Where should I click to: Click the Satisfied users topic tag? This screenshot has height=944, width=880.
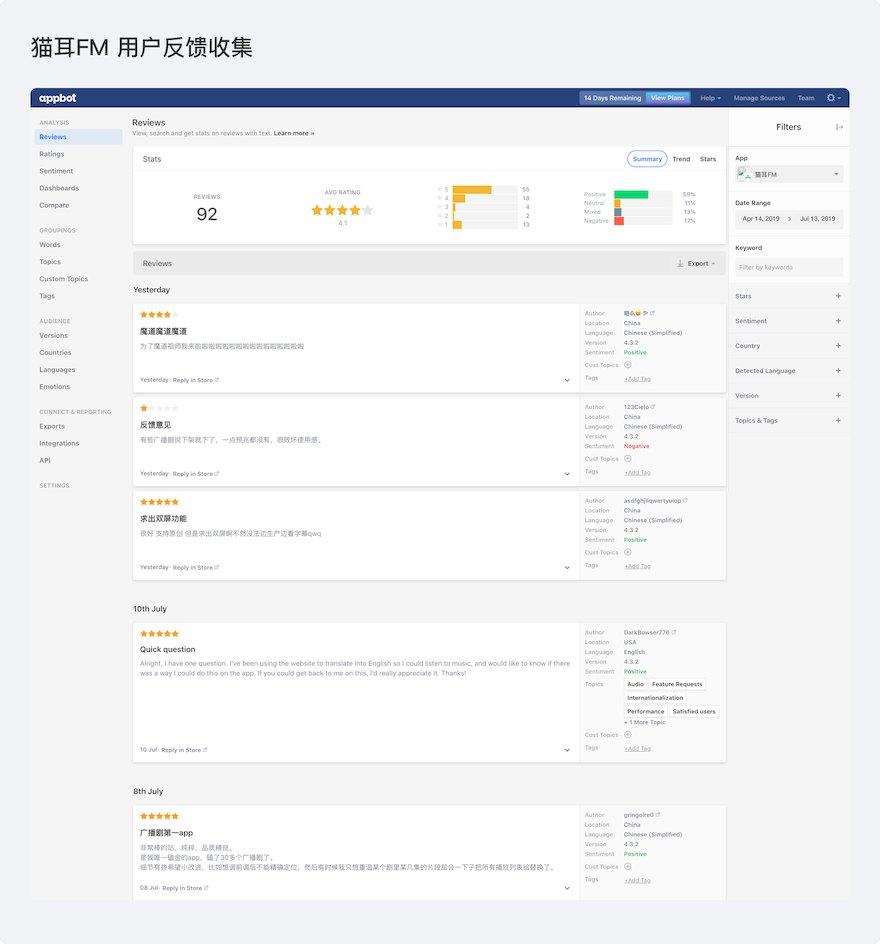[694, 712]
